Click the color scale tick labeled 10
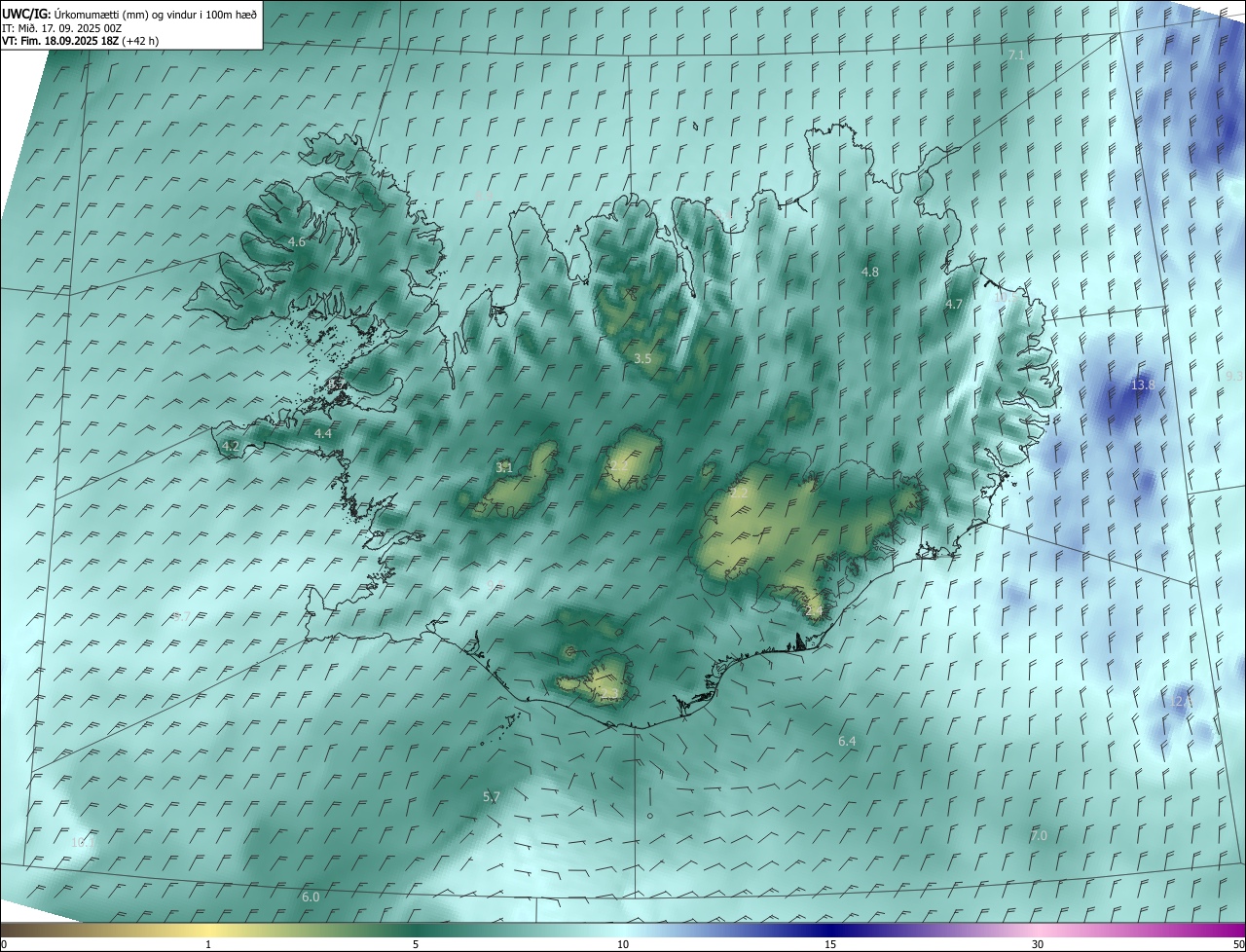Screen dimensions: 1246x952 coord(623,944)
